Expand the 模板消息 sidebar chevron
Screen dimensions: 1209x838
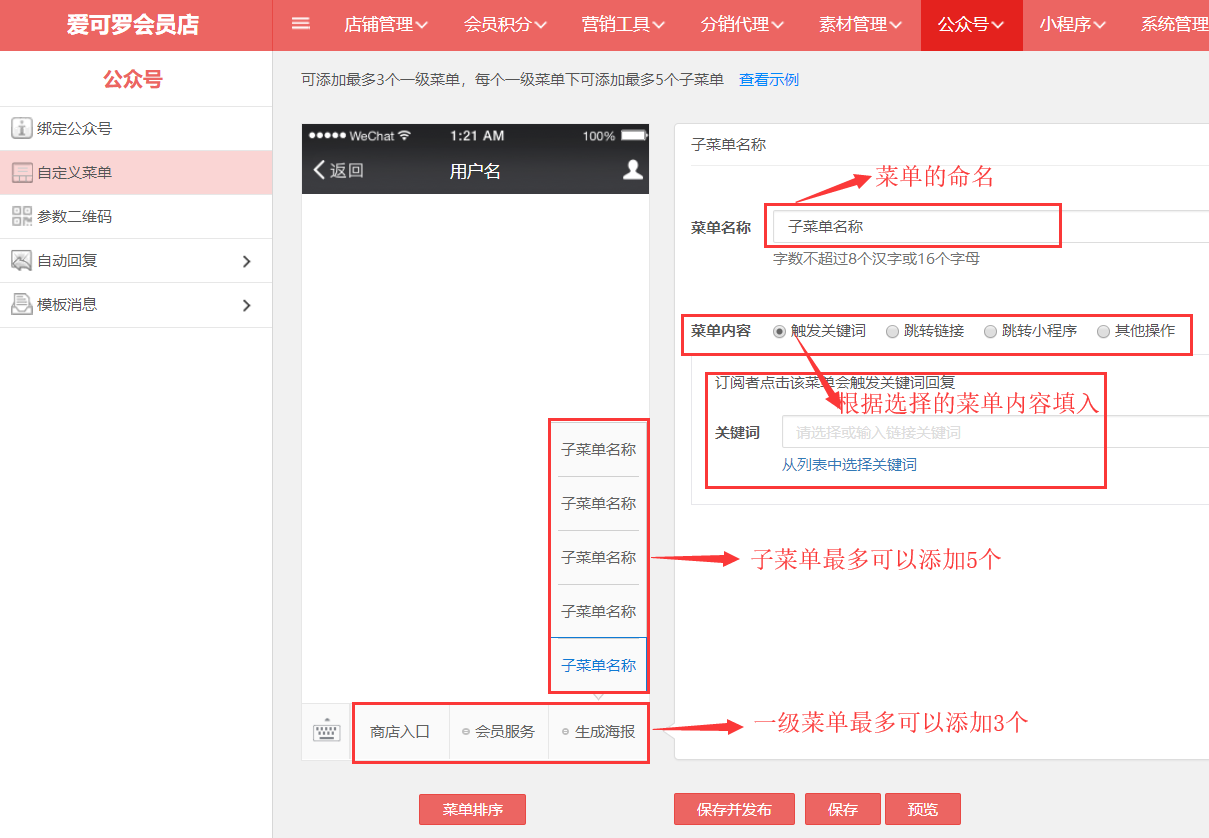247,306
